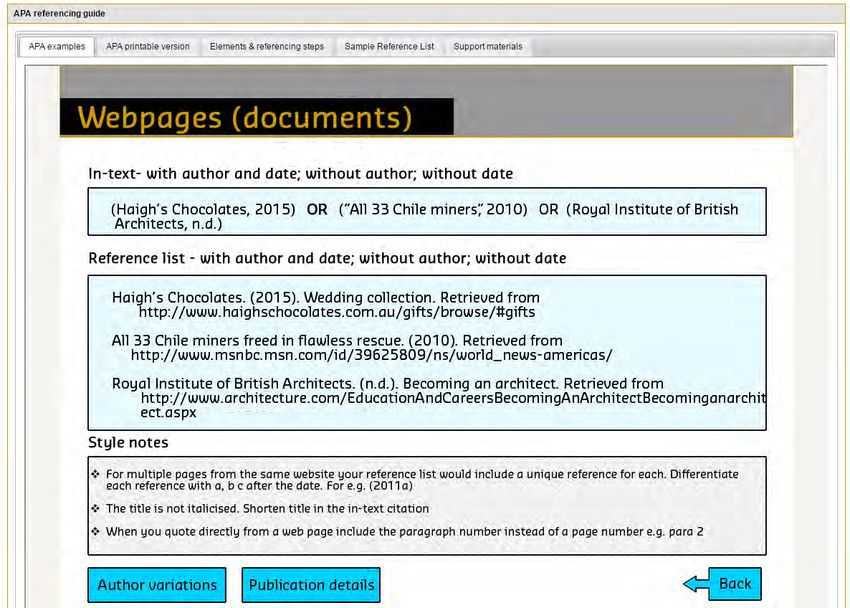This screenshot has height=608, width=850.
Task: Click the Royal Institute of British Architects reference
Action: pos(388,383)
